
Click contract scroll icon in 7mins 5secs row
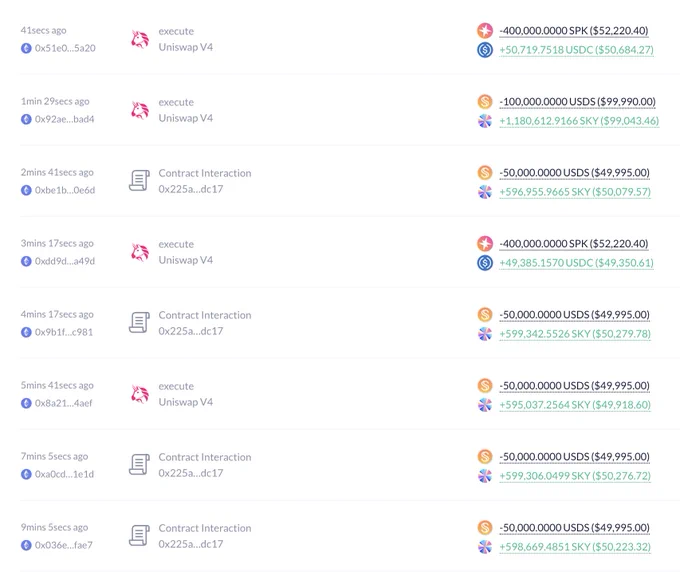point(139,465)
